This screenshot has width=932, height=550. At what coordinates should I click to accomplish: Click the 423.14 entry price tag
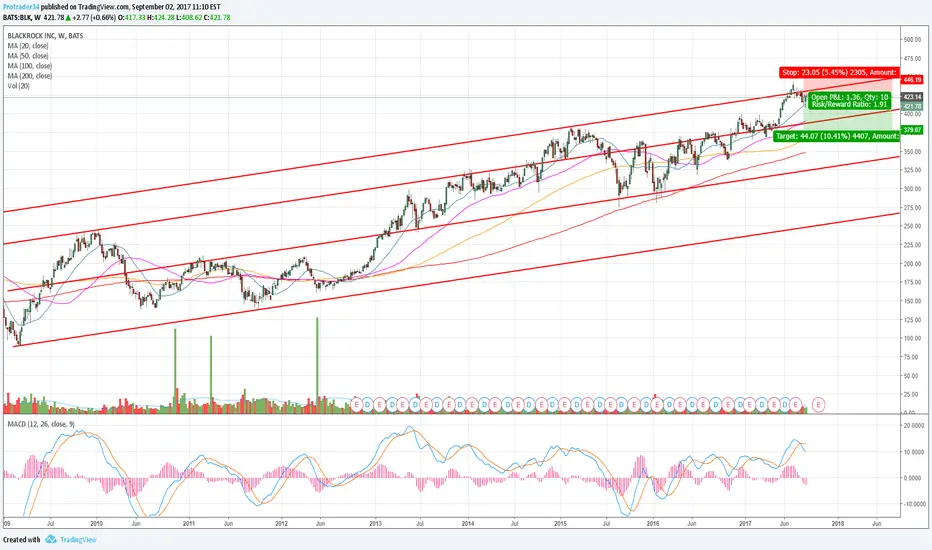coord(912,97)
